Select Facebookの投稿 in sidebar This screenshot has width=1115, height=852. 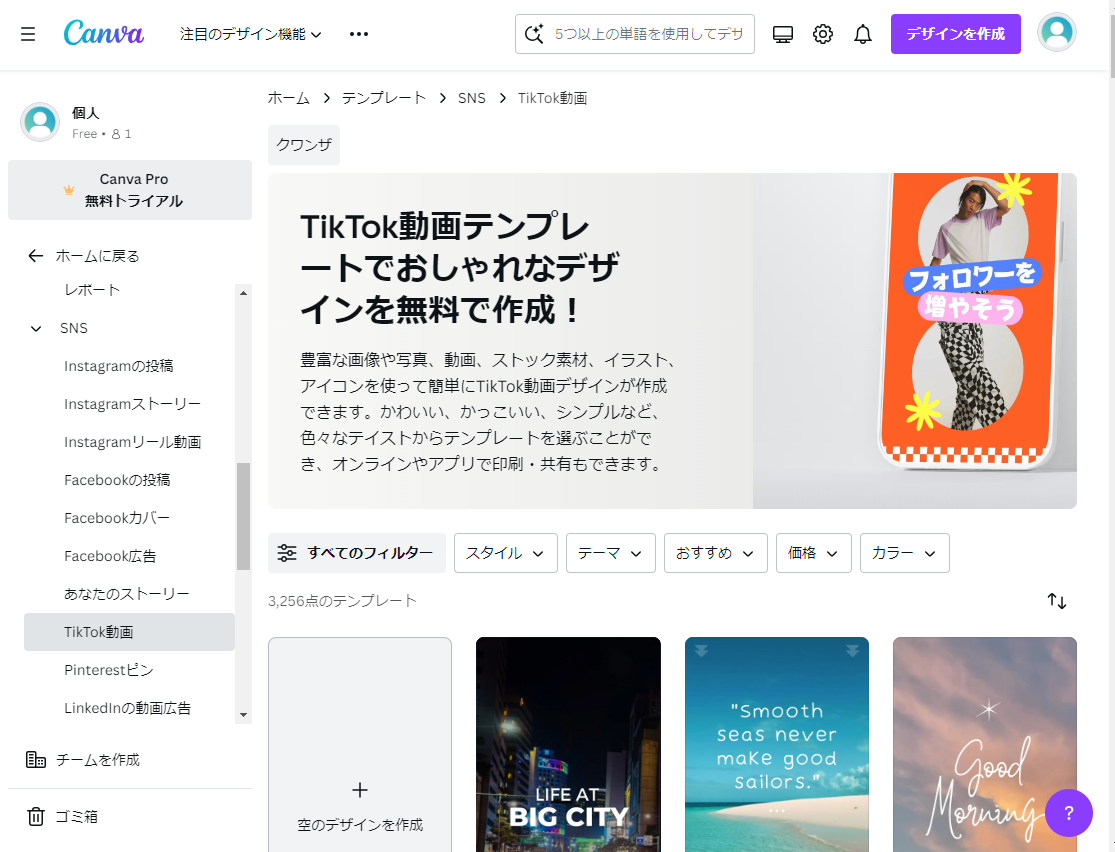(129, 480)
